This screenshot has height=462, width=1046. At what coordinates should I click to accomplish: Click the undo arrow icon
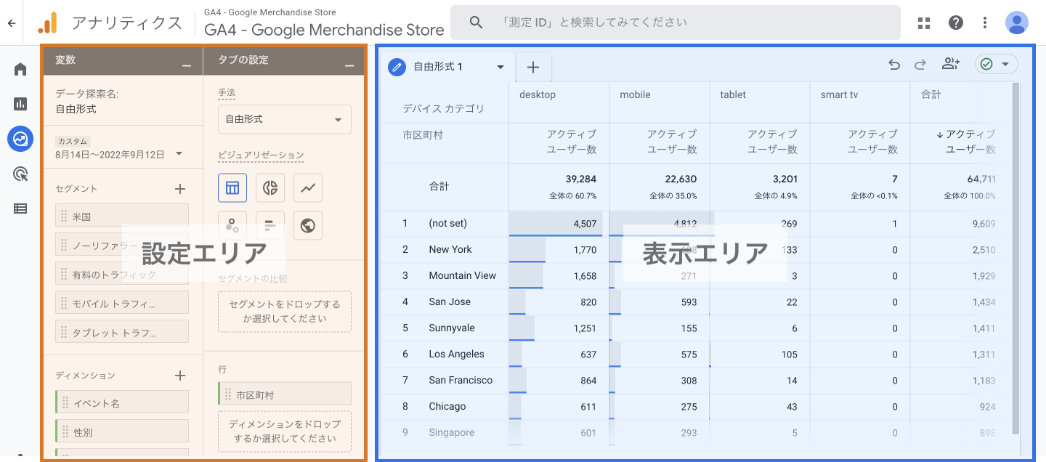[x=895, y=65]
